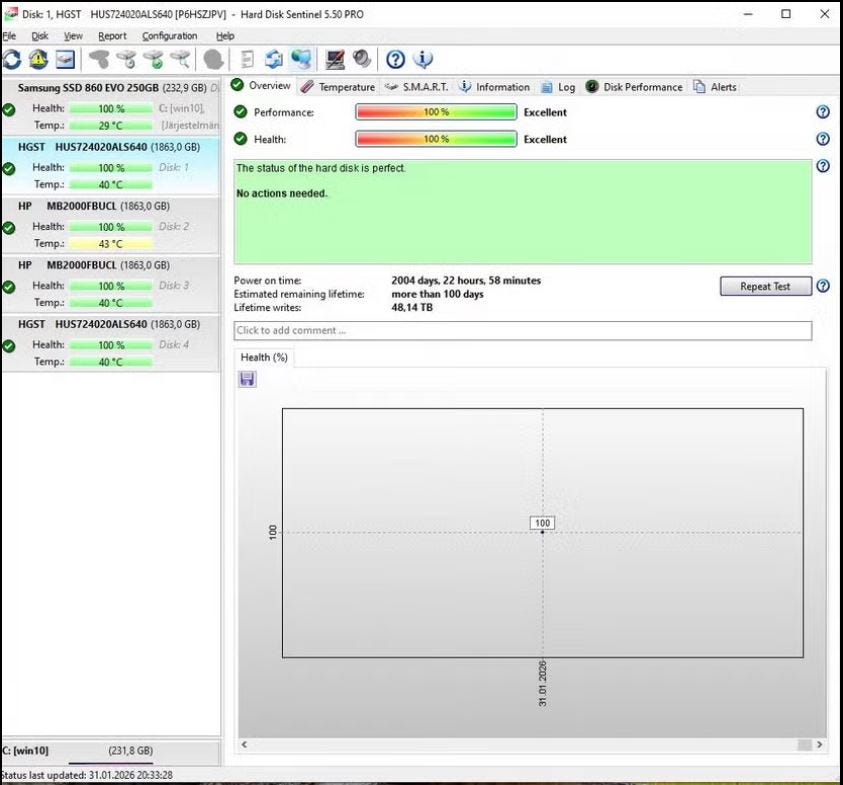Click the help icon beside Health row
The image size is (843, 785).
coord(823,139)
